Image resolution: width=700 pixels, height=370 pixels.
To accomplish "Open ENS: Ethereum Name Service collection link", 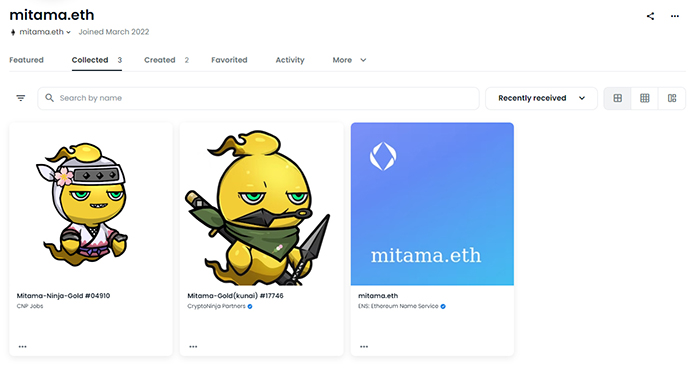I will pyautogui.click(x=398, y=306).
